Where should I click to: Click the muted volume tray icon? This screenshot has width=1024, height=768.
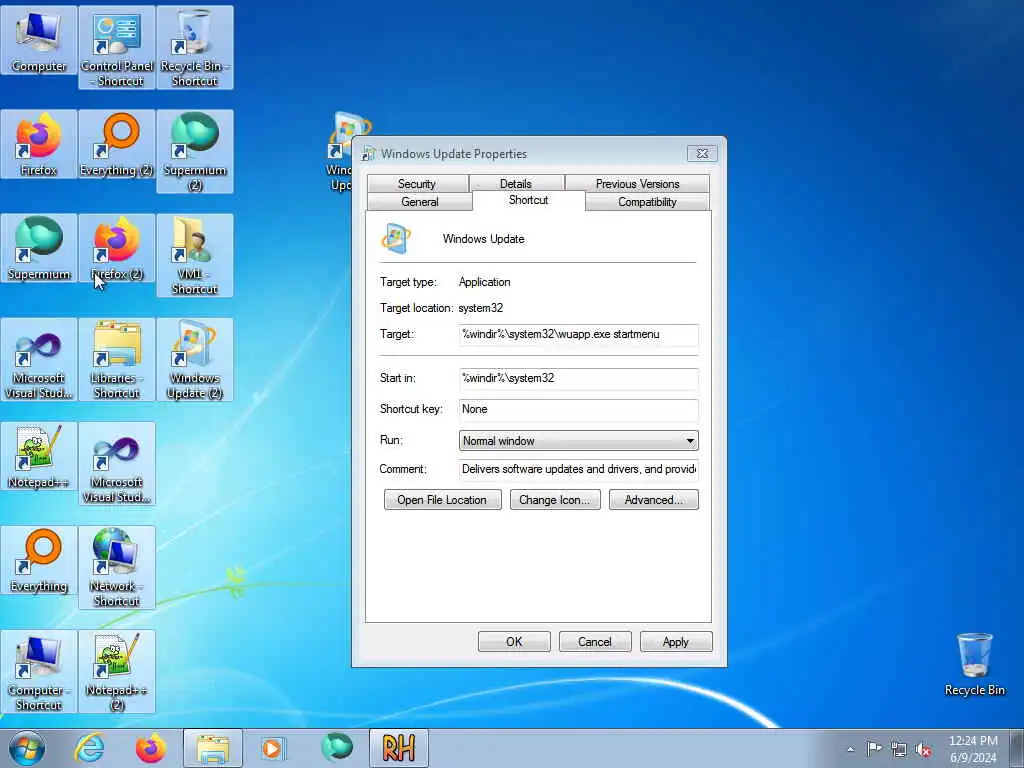point(923,749)
